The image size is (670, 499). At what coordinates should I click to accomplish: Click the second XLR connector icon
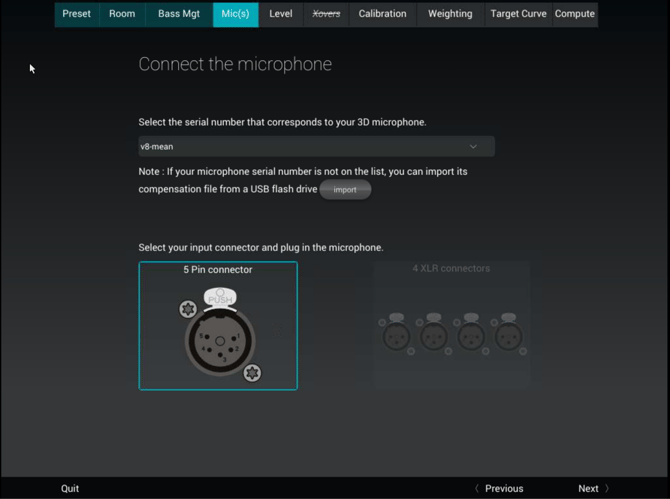(433, 333)
